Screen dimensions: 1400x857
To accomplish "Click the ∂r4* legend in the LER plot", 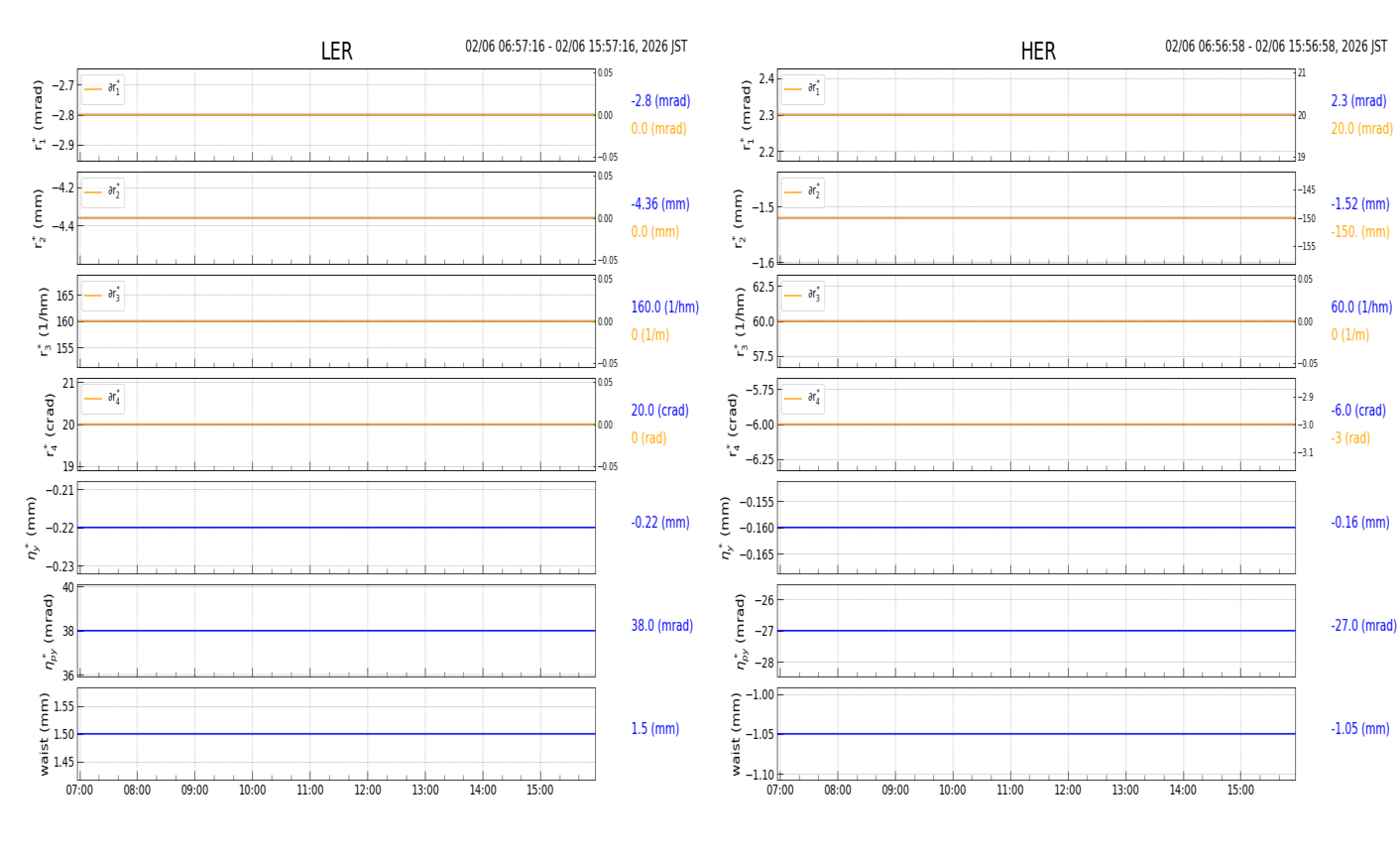I will (x=103, y=399).
